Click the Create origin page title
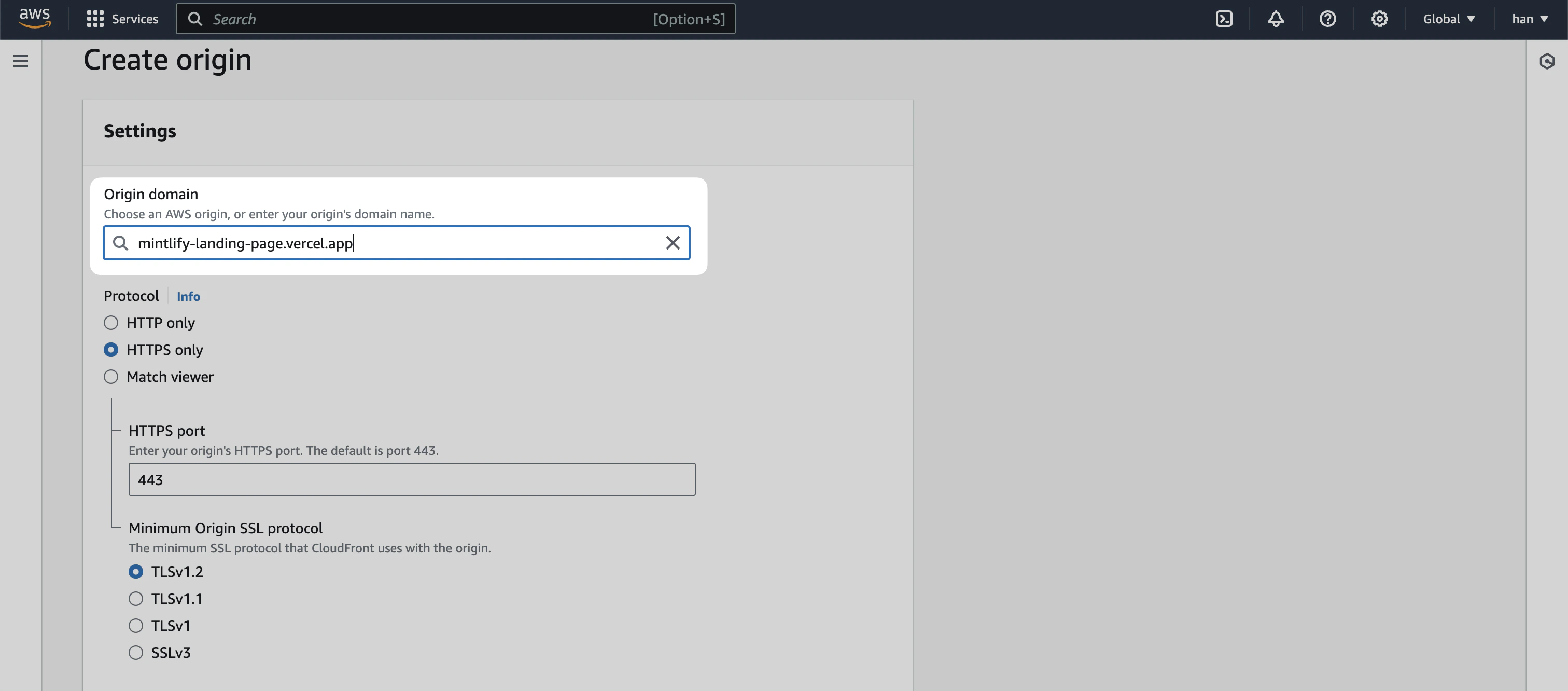Screen dimensions: 1568x691 click(167, 60)
